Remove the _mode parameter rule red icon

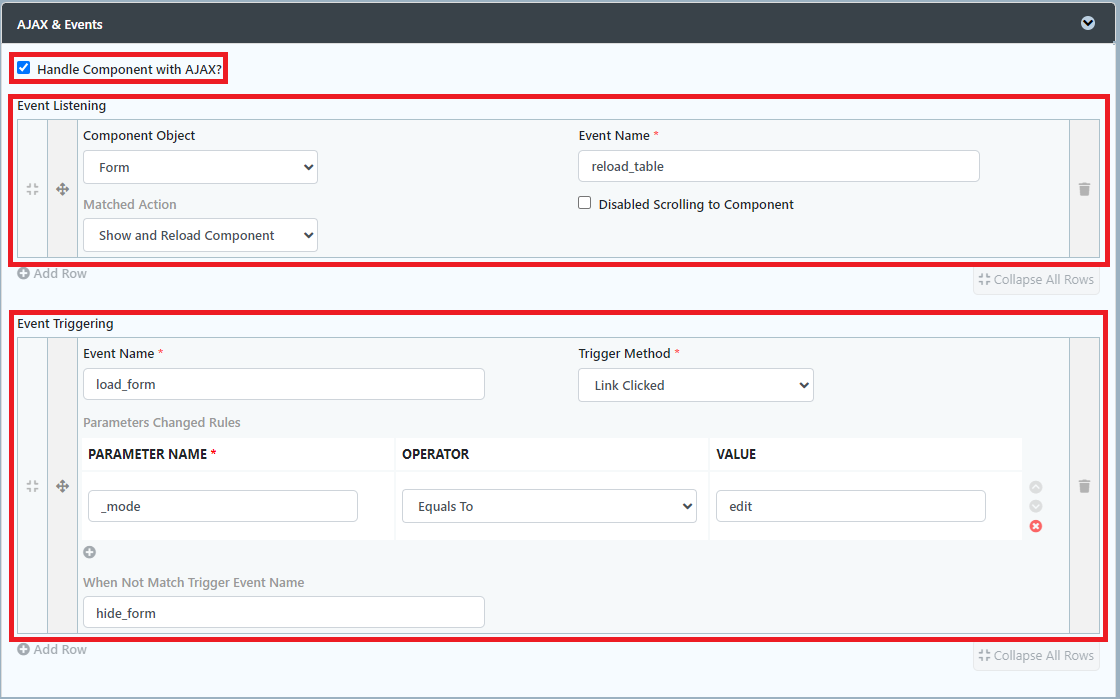(x=1036, y=526)
